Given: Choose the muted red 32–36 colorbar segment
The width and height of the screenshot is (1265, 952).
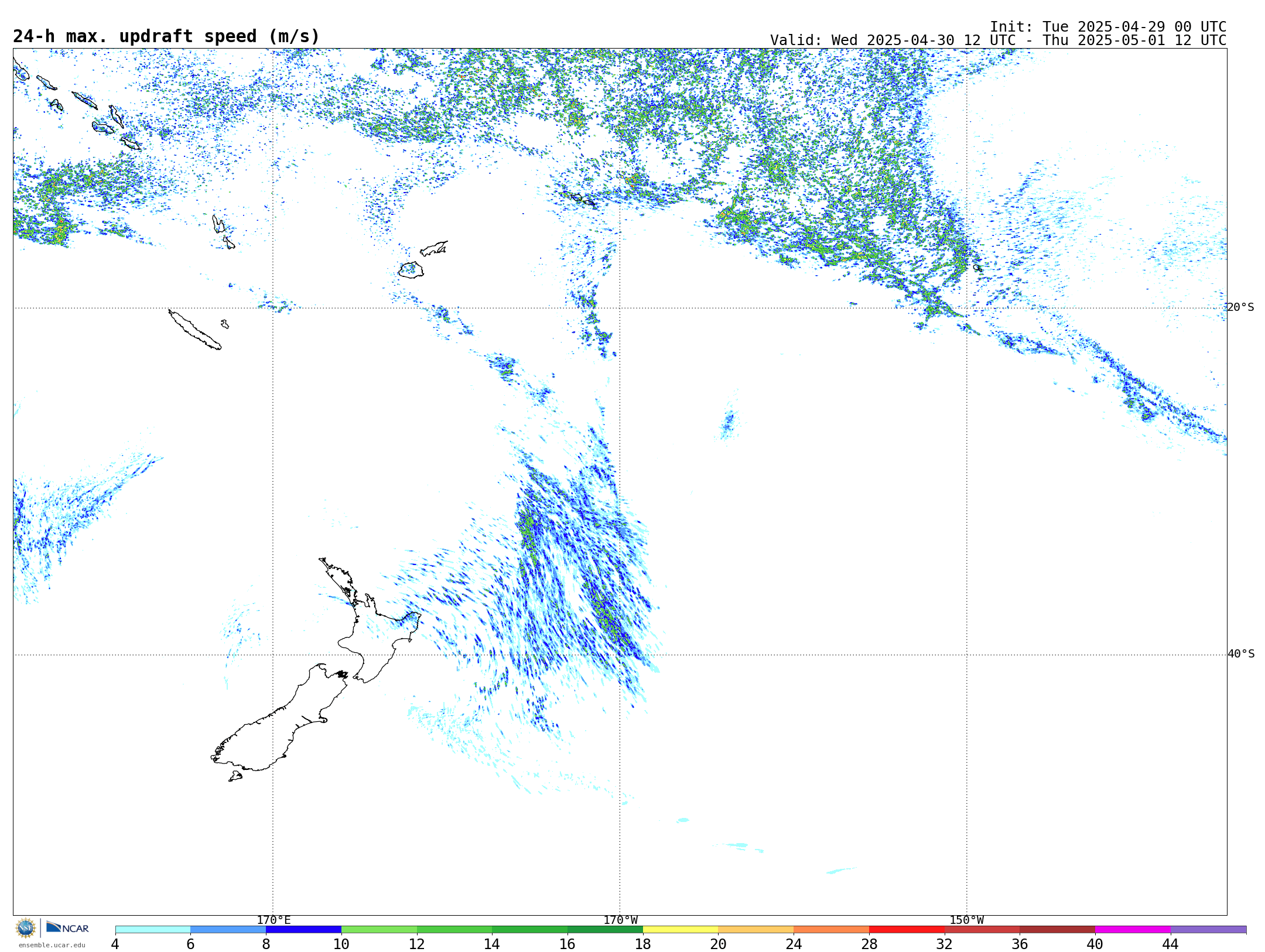Looking at the screenshot, I should pos(982,930).
